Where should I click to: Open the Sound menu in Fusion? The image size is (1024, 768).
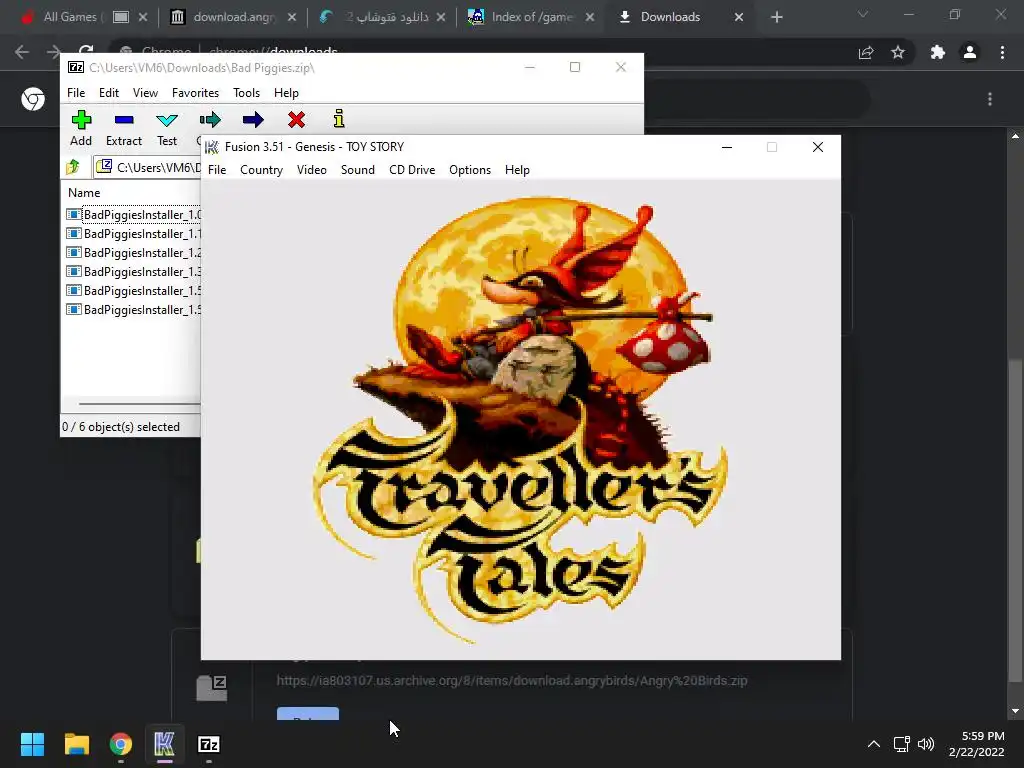click(358, 170)
